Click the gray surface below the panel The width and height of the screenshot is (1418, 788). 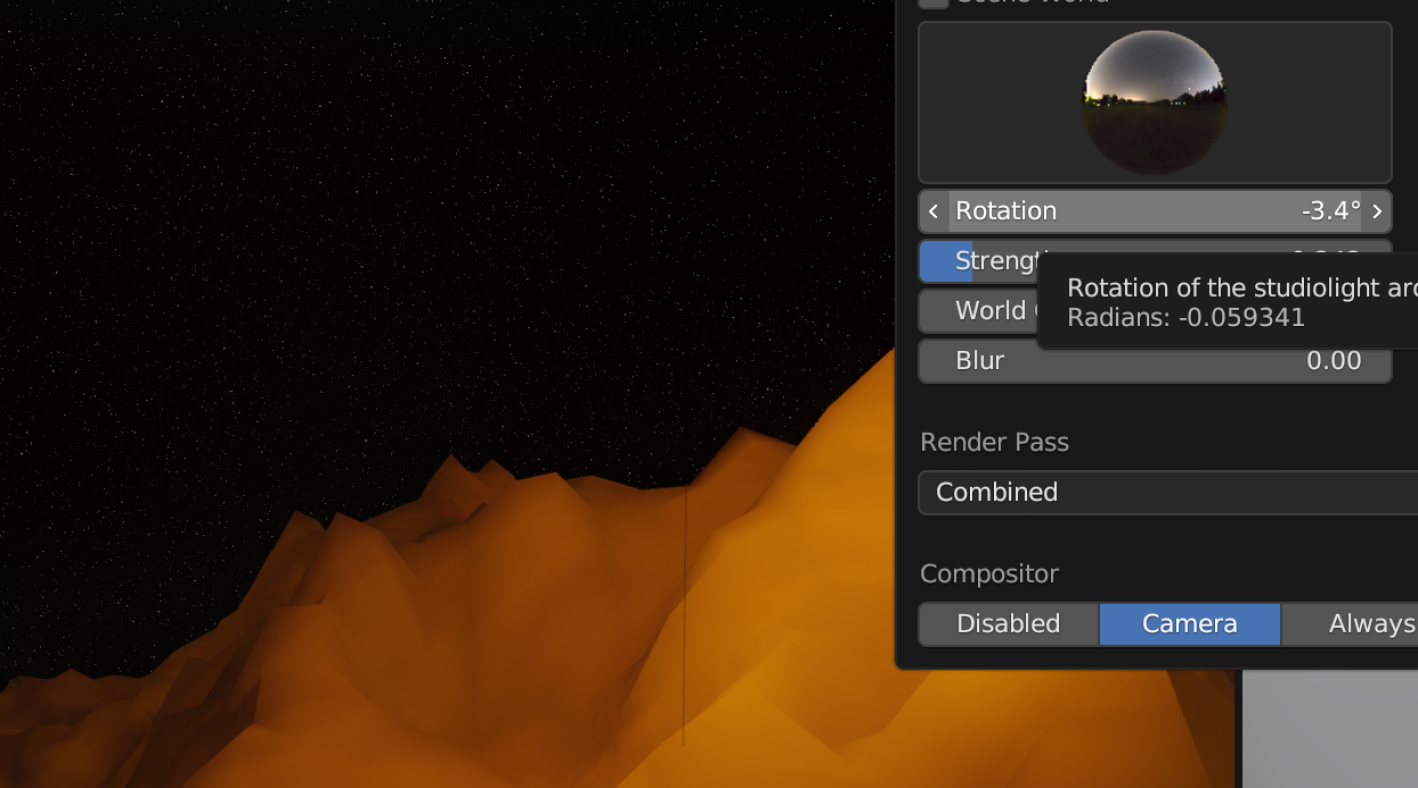[x=1328, y=728]
